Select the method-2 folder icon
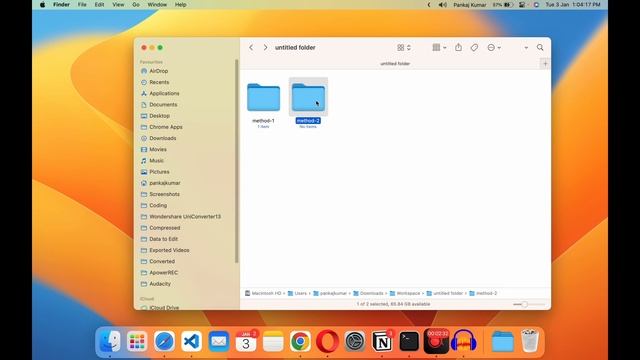The width and height of the screenshot is (640, 360). 308,98
